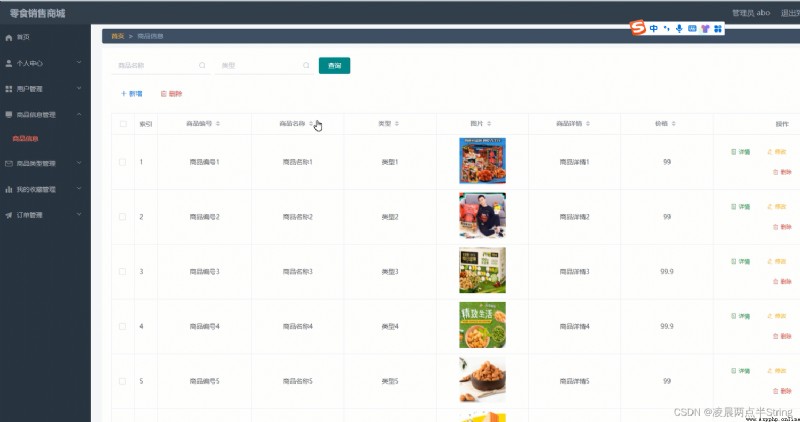Check the row 1 checkbox

pos(122,162)
